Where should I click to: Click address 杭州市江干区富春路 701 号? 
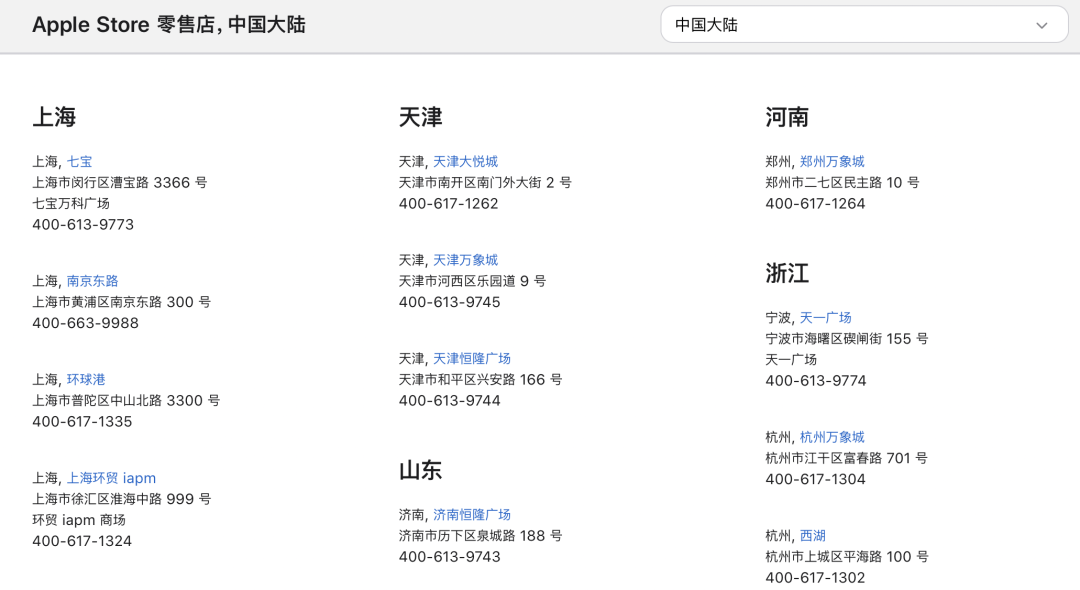point(847,458)
